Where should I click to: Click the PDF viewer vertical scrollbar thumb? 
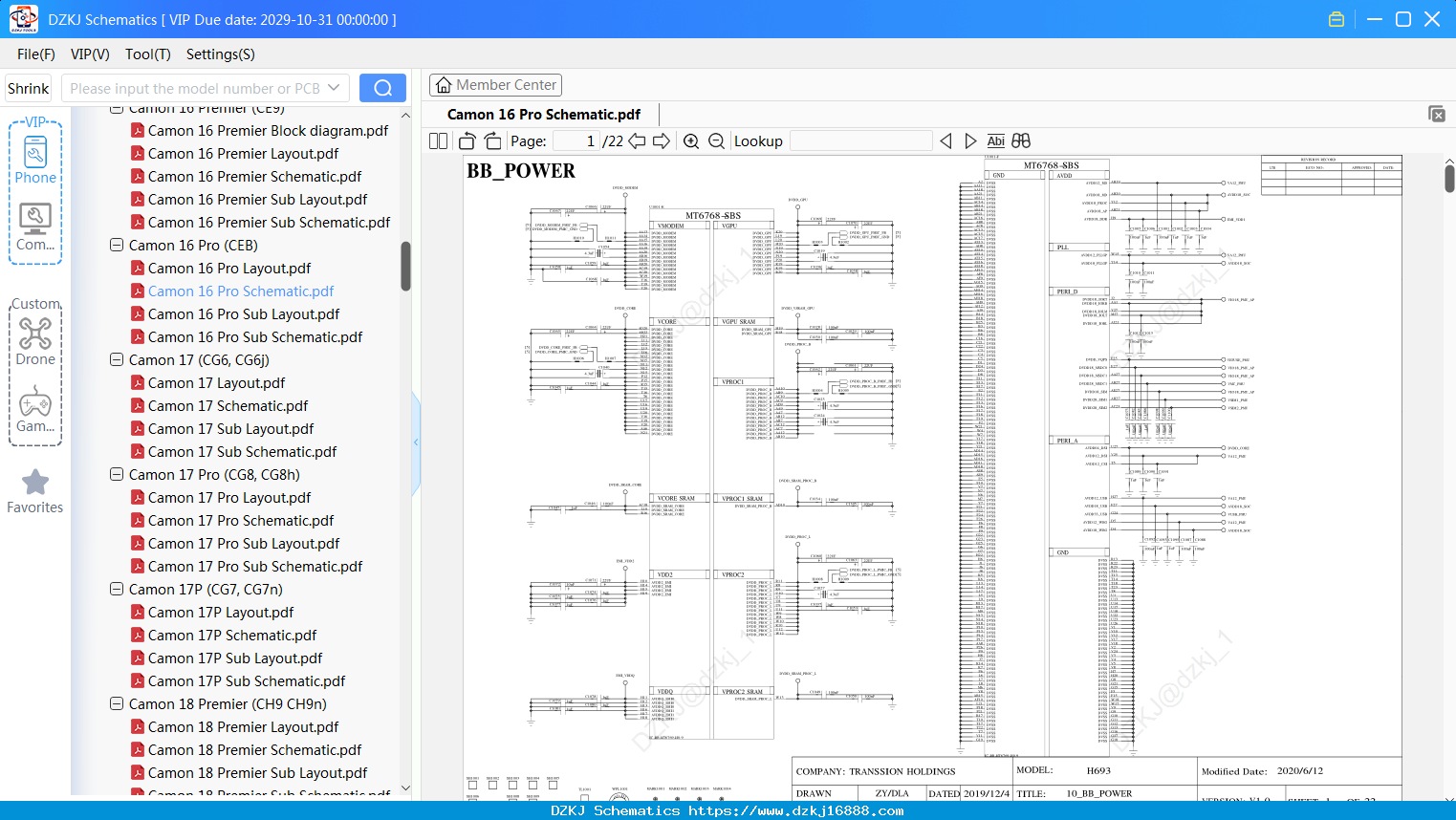1449,178
